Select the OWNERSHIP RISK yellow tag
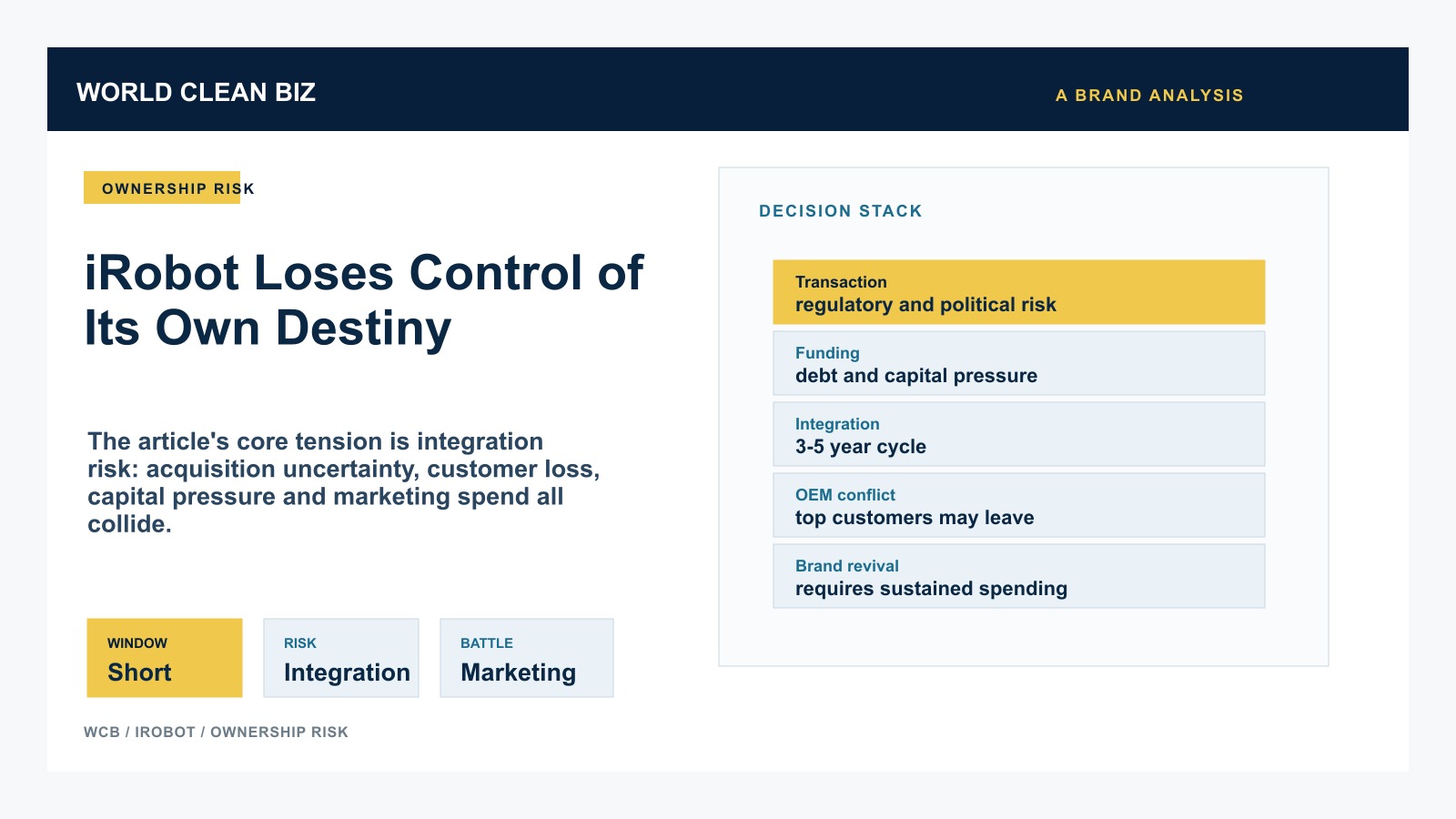 coord(162,187)
